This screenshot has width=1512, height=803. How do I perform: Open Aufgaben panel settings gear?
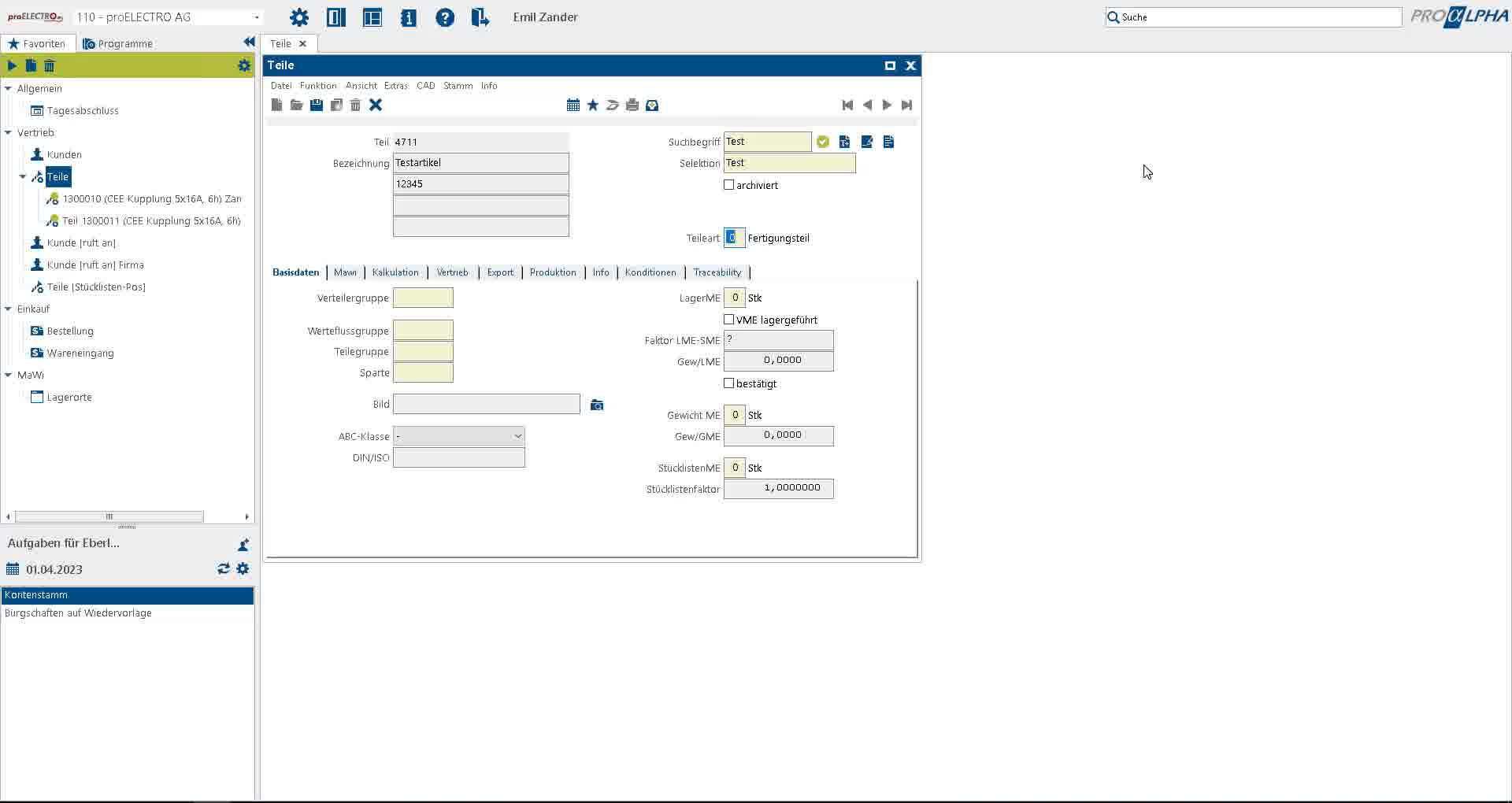(x=243, y=568)
